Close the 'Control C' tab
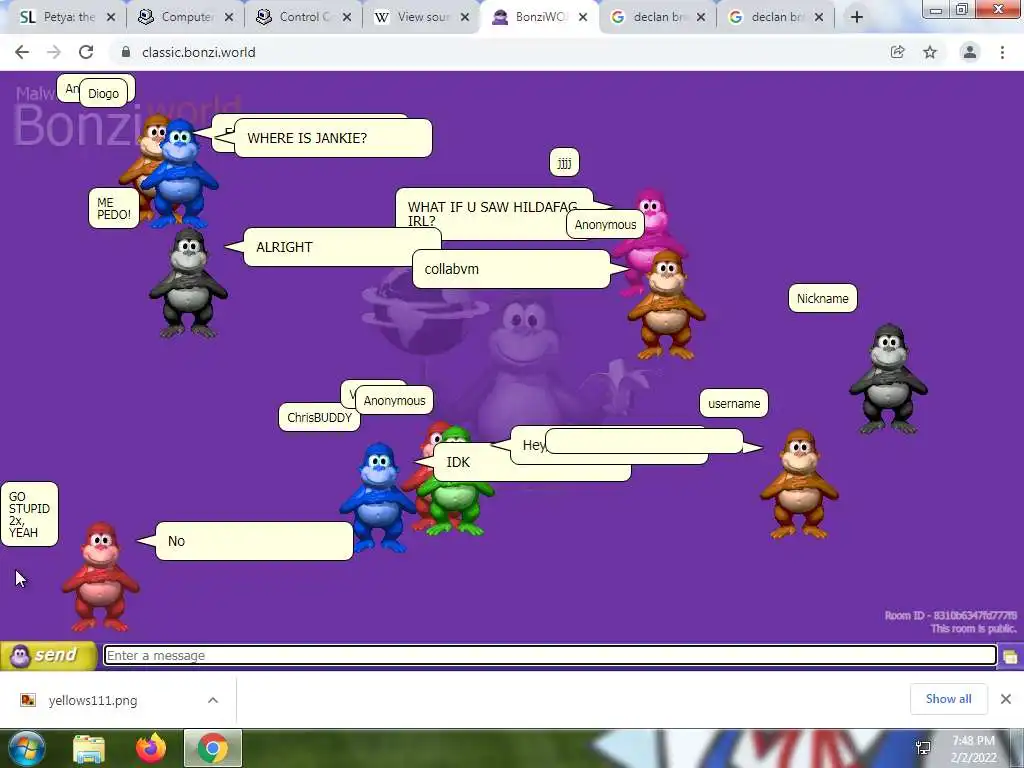 [x=347, y=18]
